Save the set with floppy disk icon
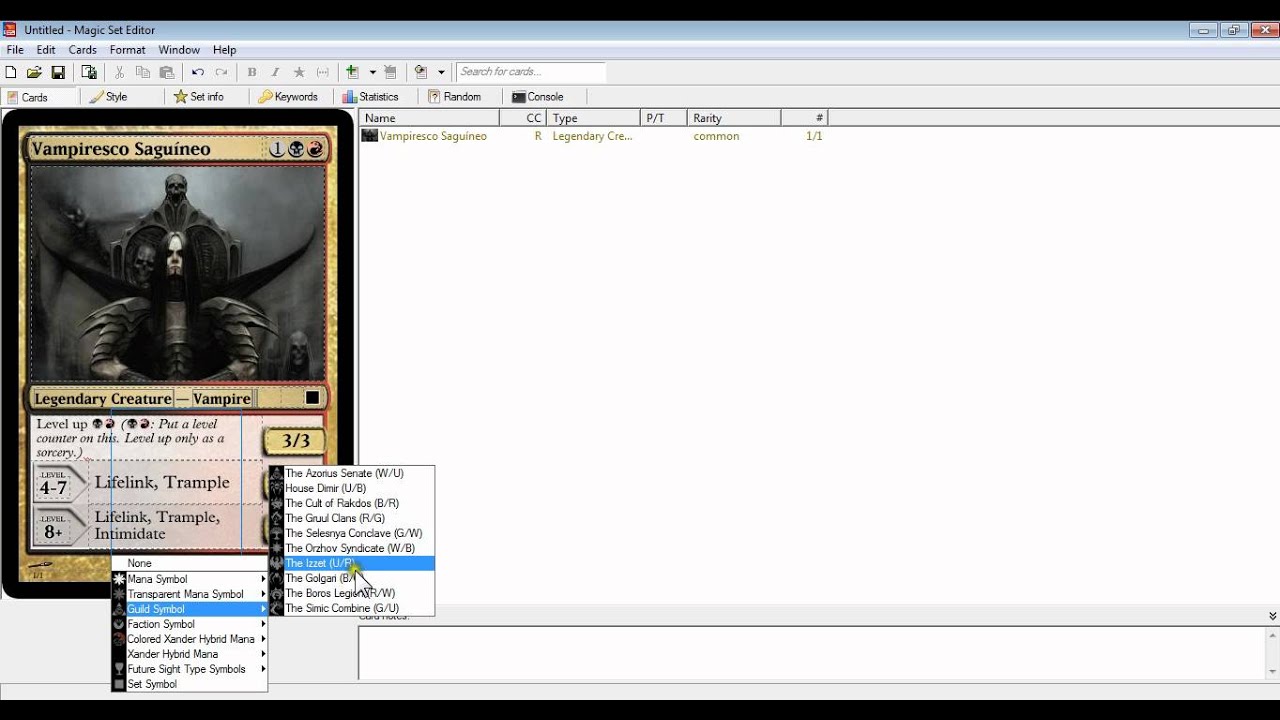This screenshot has width=1280, height=720. (58, 72)
